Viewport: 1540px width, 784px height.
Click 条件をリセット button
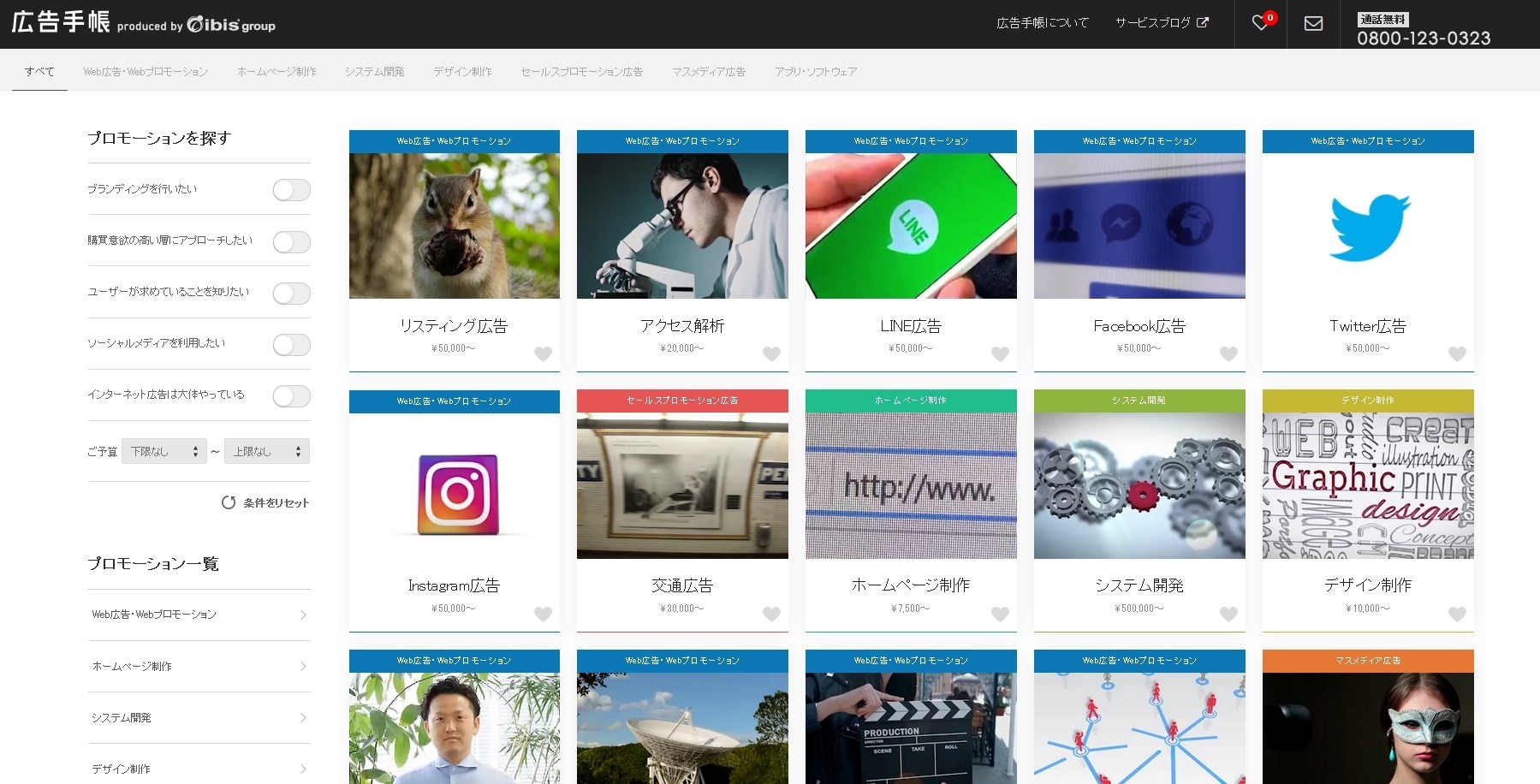tap(265, 502)
